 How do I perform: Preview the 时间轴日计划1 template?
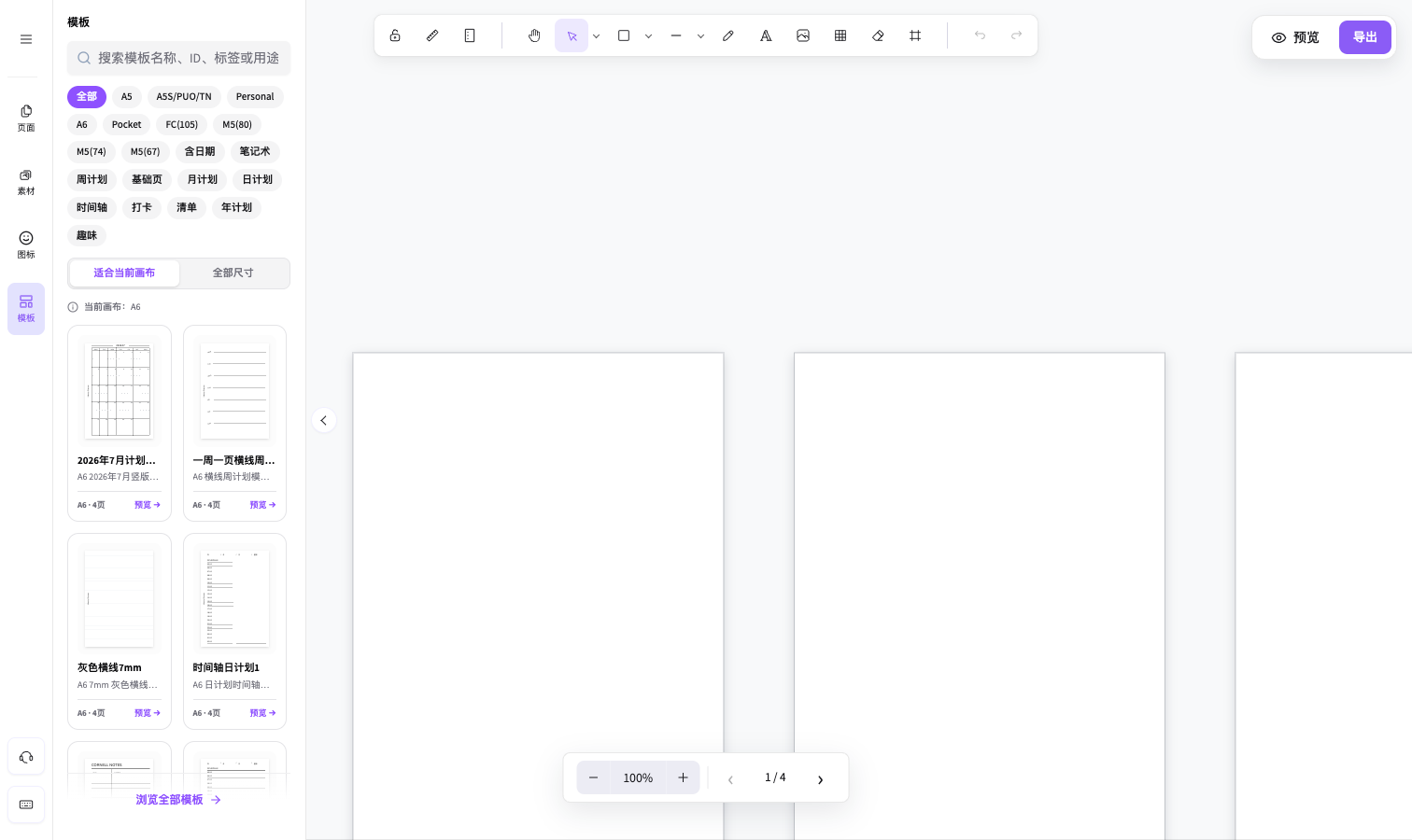tap(262, 713)
